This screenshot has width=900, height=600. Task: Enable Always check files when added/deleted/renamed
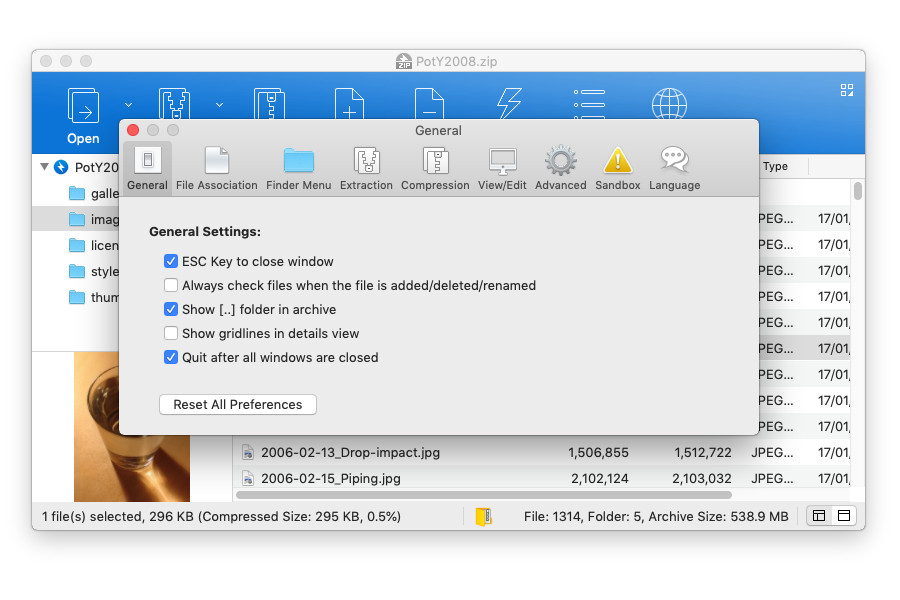pyautogui.click(x=171, y=286)
